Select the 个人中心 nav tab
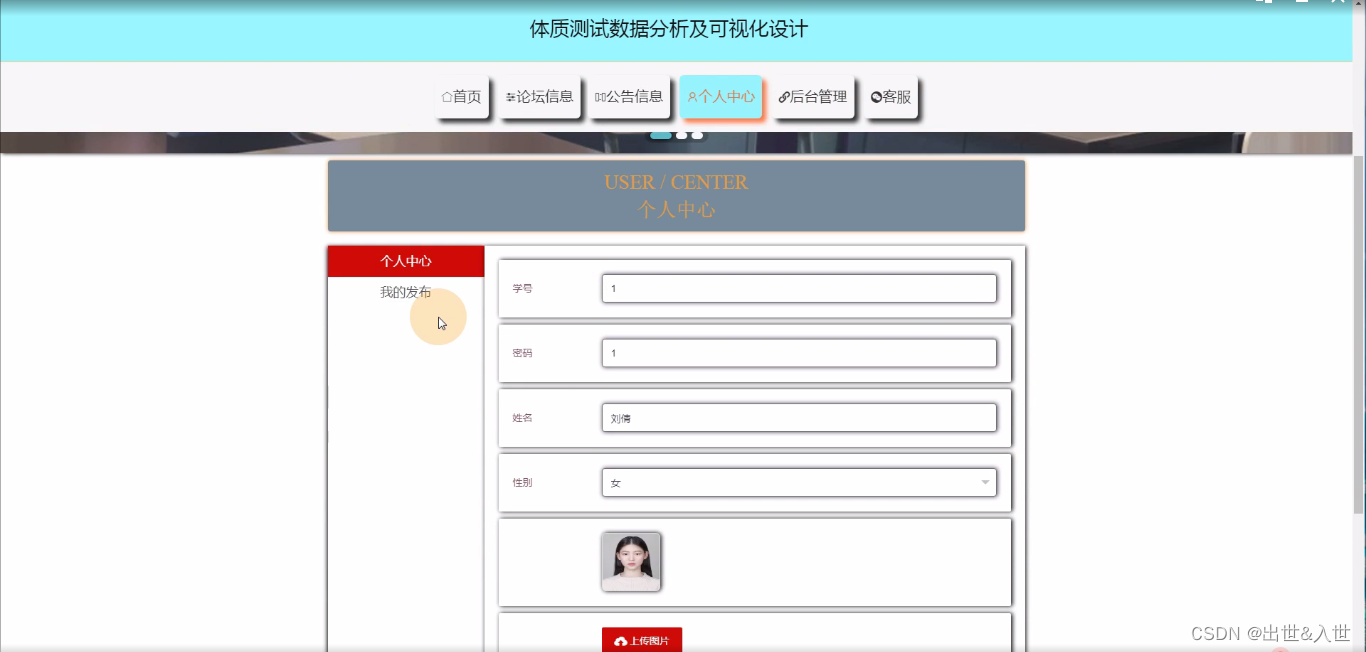Image resolution: width=1366 pixels, height=652 pixels. (721, 97)
